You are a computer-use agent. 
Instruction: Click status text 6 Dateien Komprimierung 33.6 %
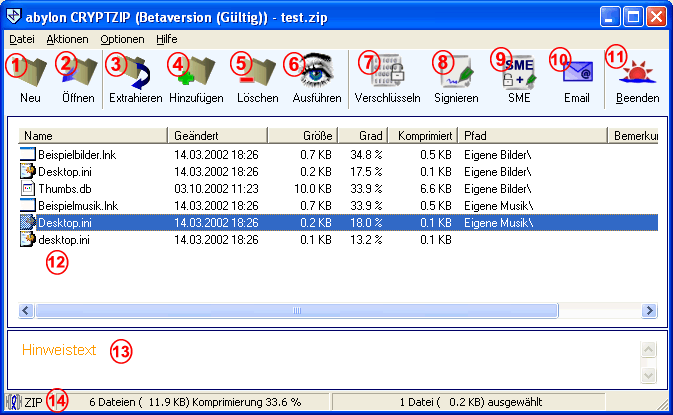click(x=195, y=402)
